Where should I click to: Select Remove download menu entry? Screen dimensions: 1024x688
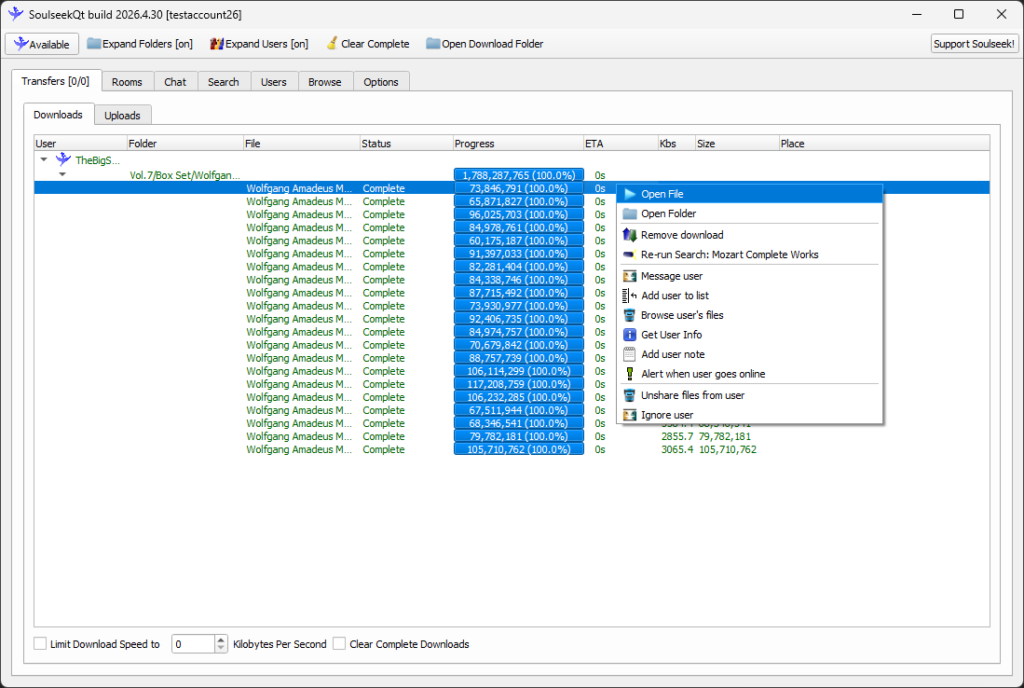tap(750, 235)
